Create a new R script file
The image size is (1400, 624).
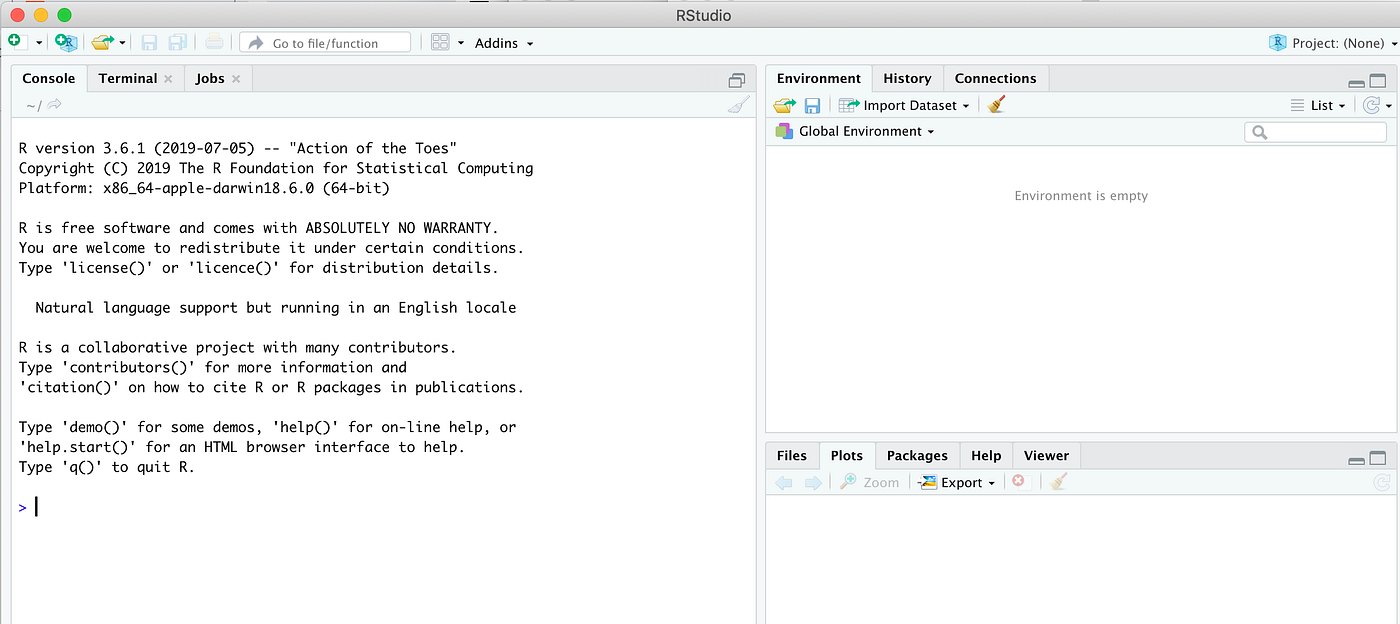[13, 41]
